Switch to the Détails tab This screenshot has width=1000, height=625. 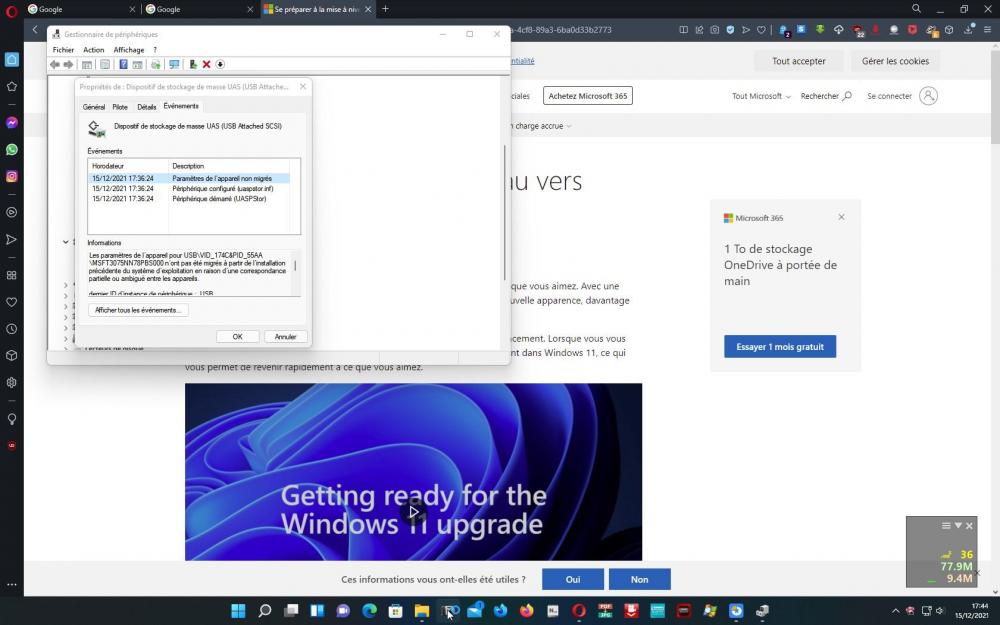coord(147,107)
